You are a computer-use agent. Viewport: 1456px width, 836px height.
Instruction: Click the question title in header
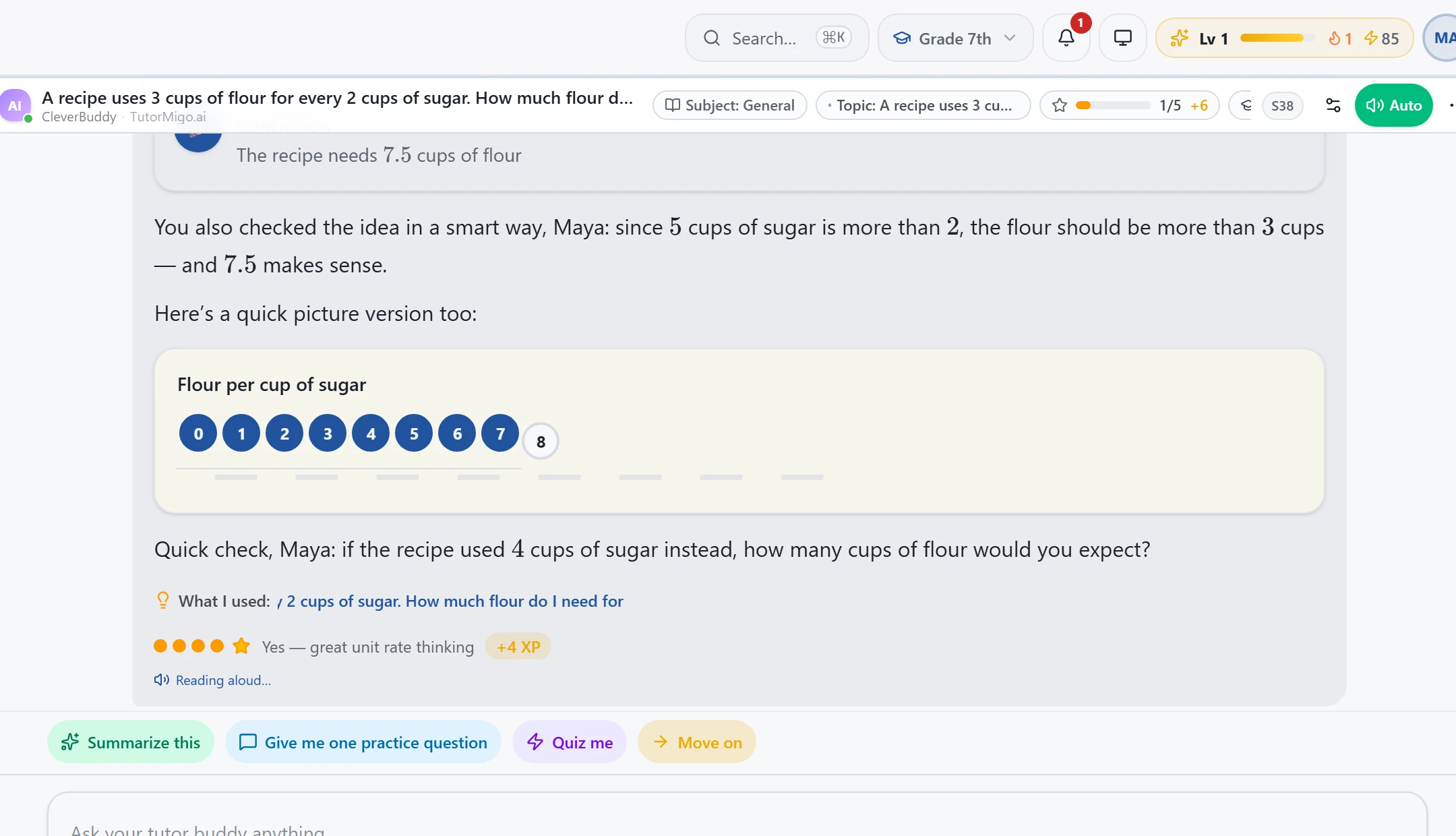[x=338, y=98]
